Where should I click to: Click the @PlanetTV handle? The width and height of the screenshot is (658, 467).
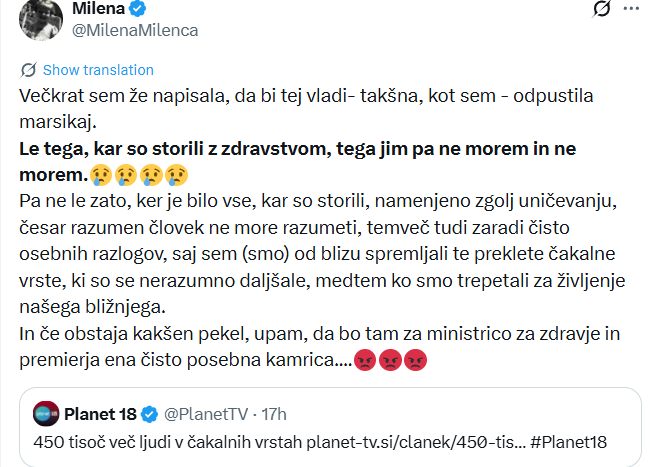click(205, 413)
